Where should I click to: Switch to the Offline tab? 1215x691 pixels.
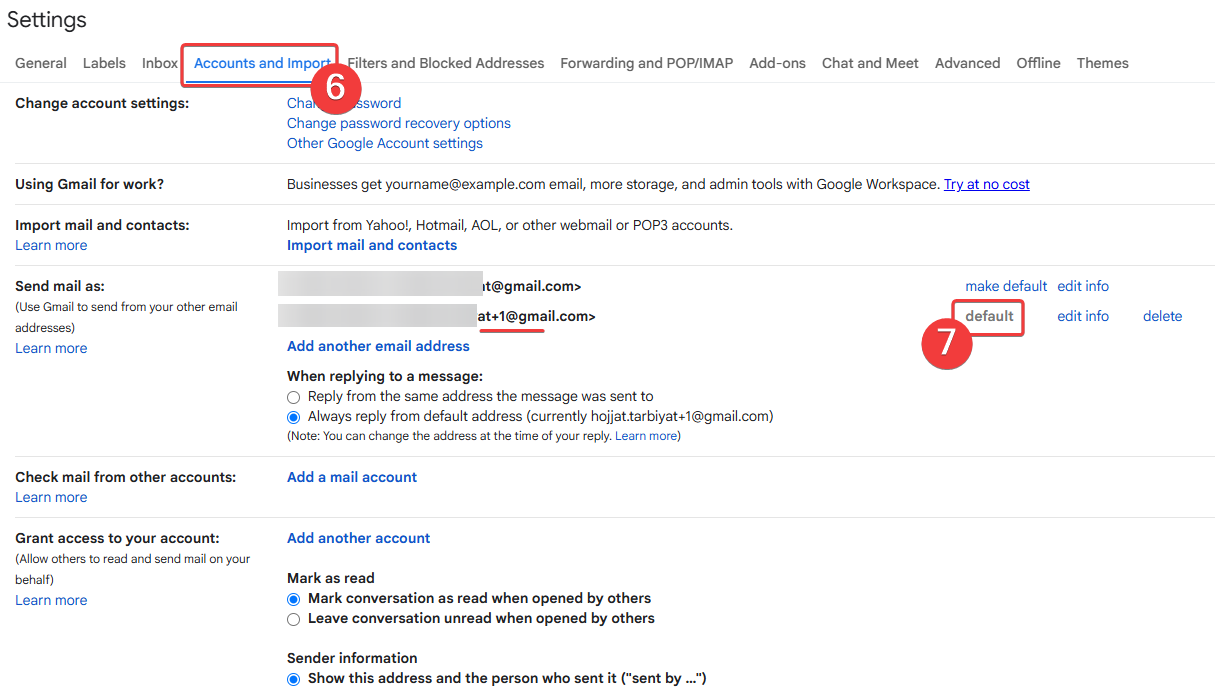click(1038, 63)
